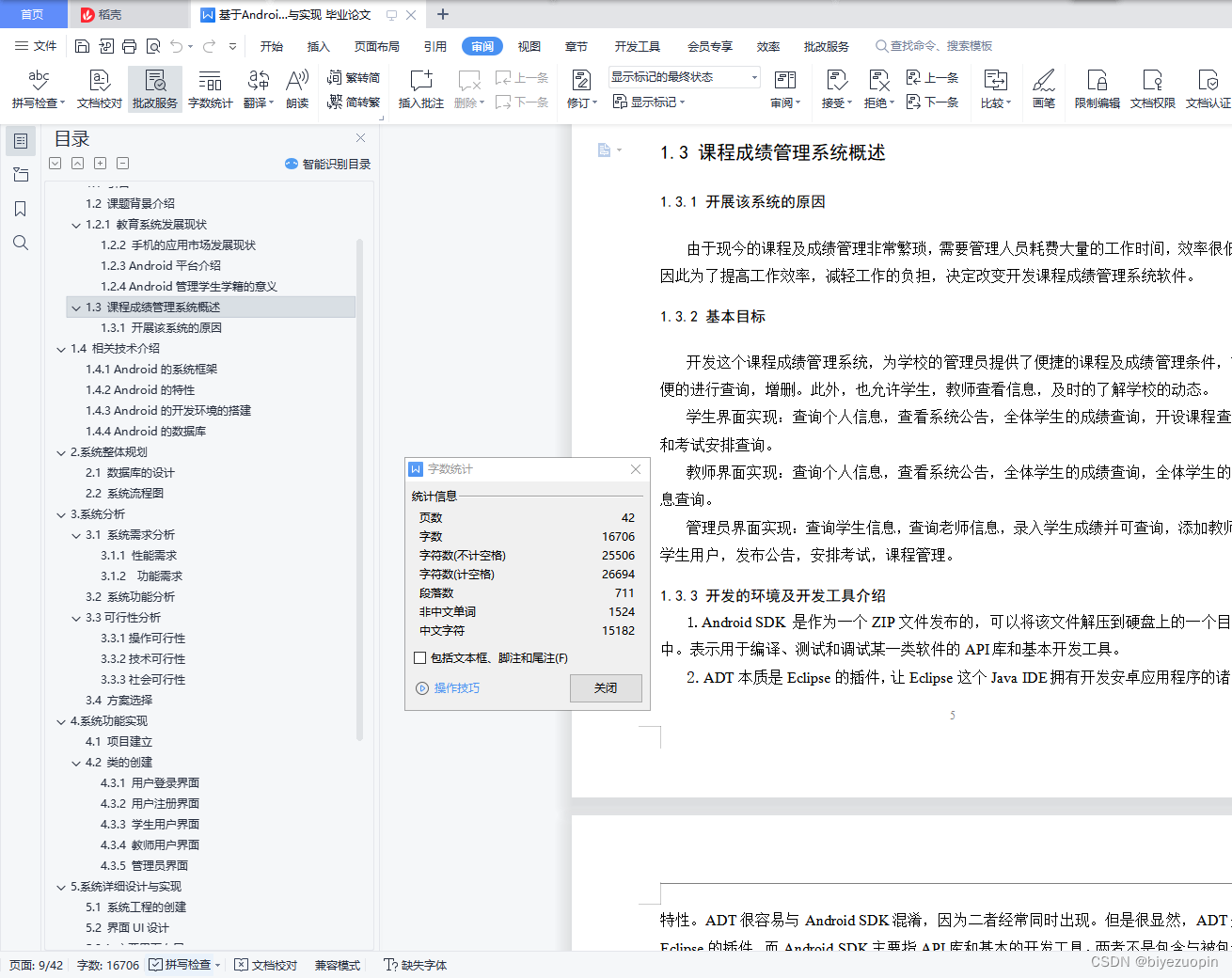The height and width of the screenshot is (978, 1232).
Task: Open the review pane (审阅) icon
Action: 785,89
